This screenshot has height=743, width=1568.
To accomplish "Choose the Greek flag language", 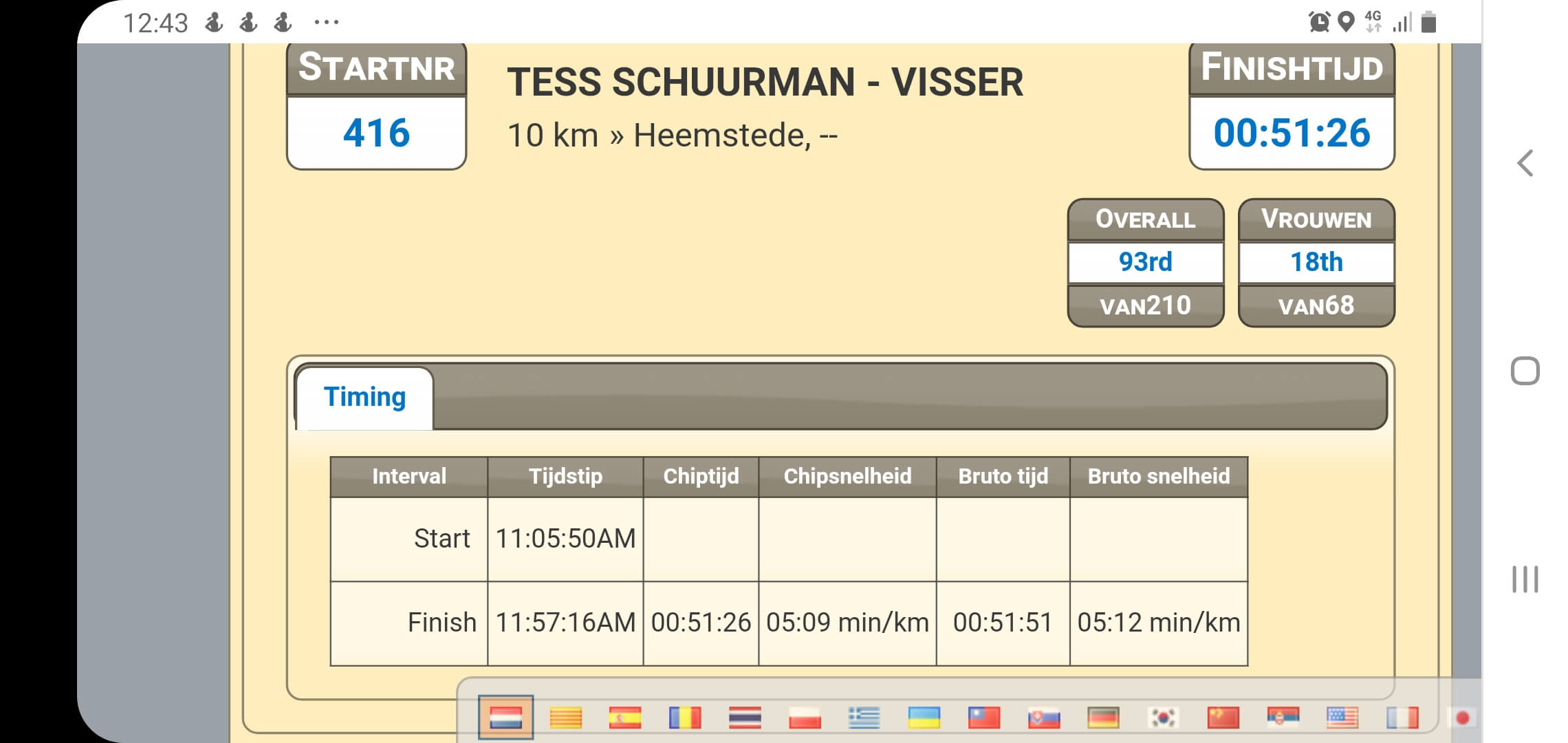I will 864,718.
